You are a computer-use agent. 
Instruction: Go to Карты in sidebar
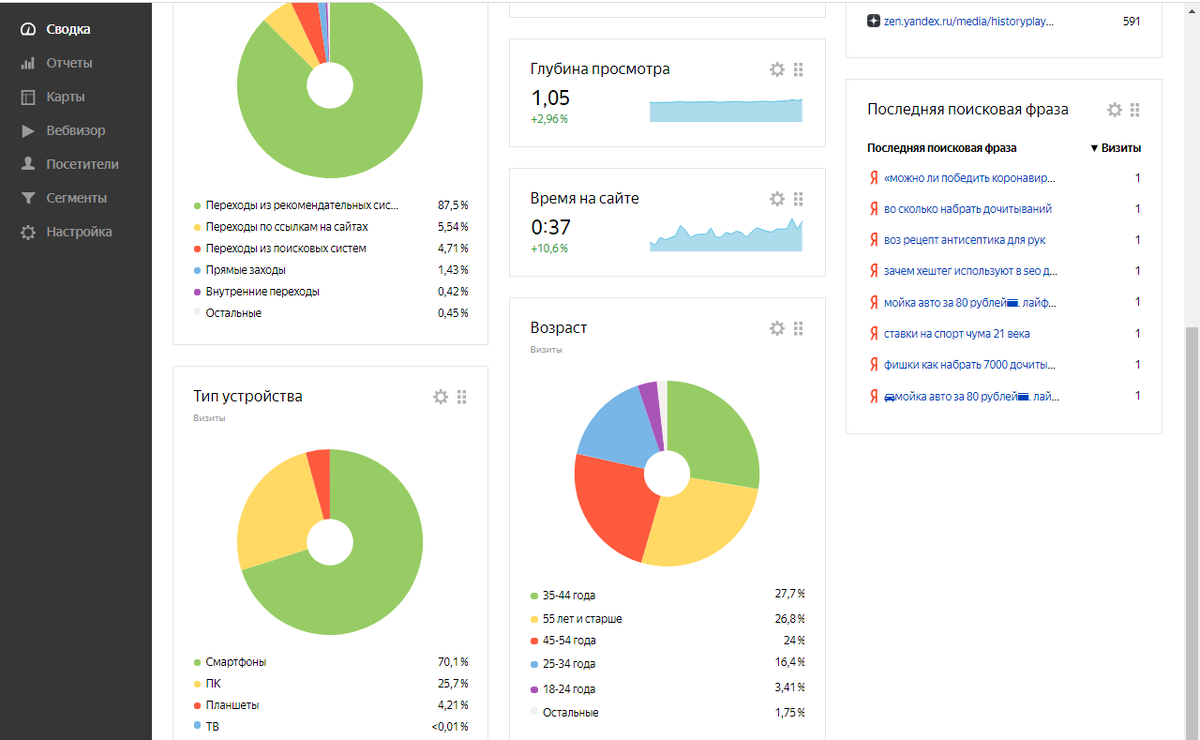click(x=65, y=97)
